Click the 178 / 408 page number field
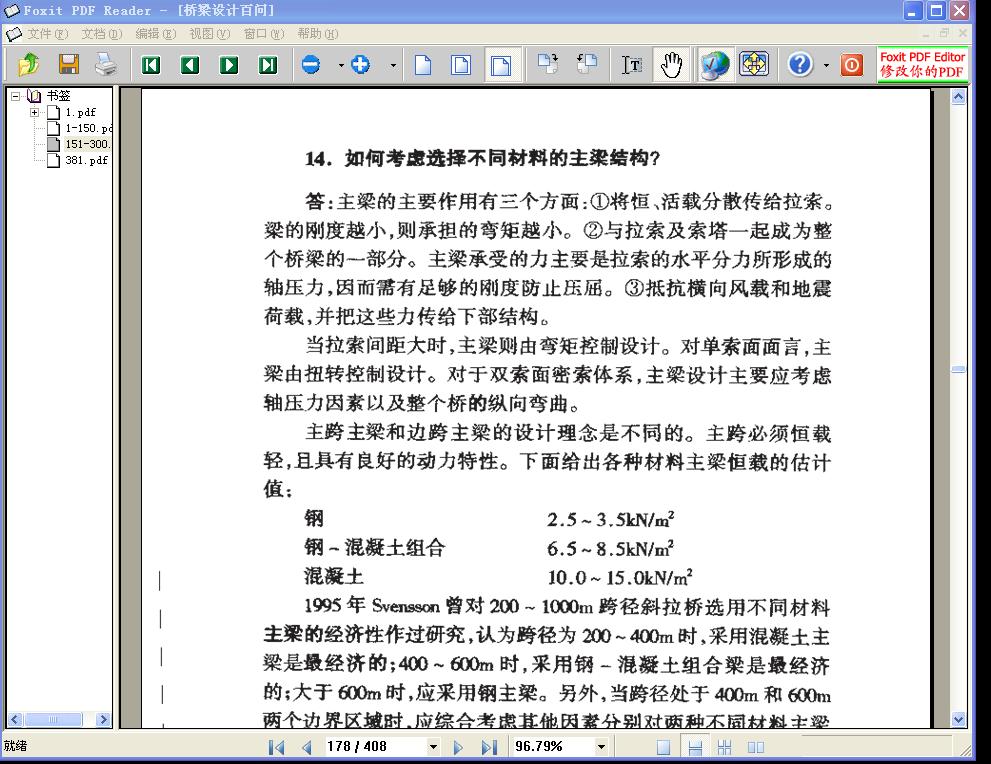This screenshot has height=764, width=991. (375, 747)
